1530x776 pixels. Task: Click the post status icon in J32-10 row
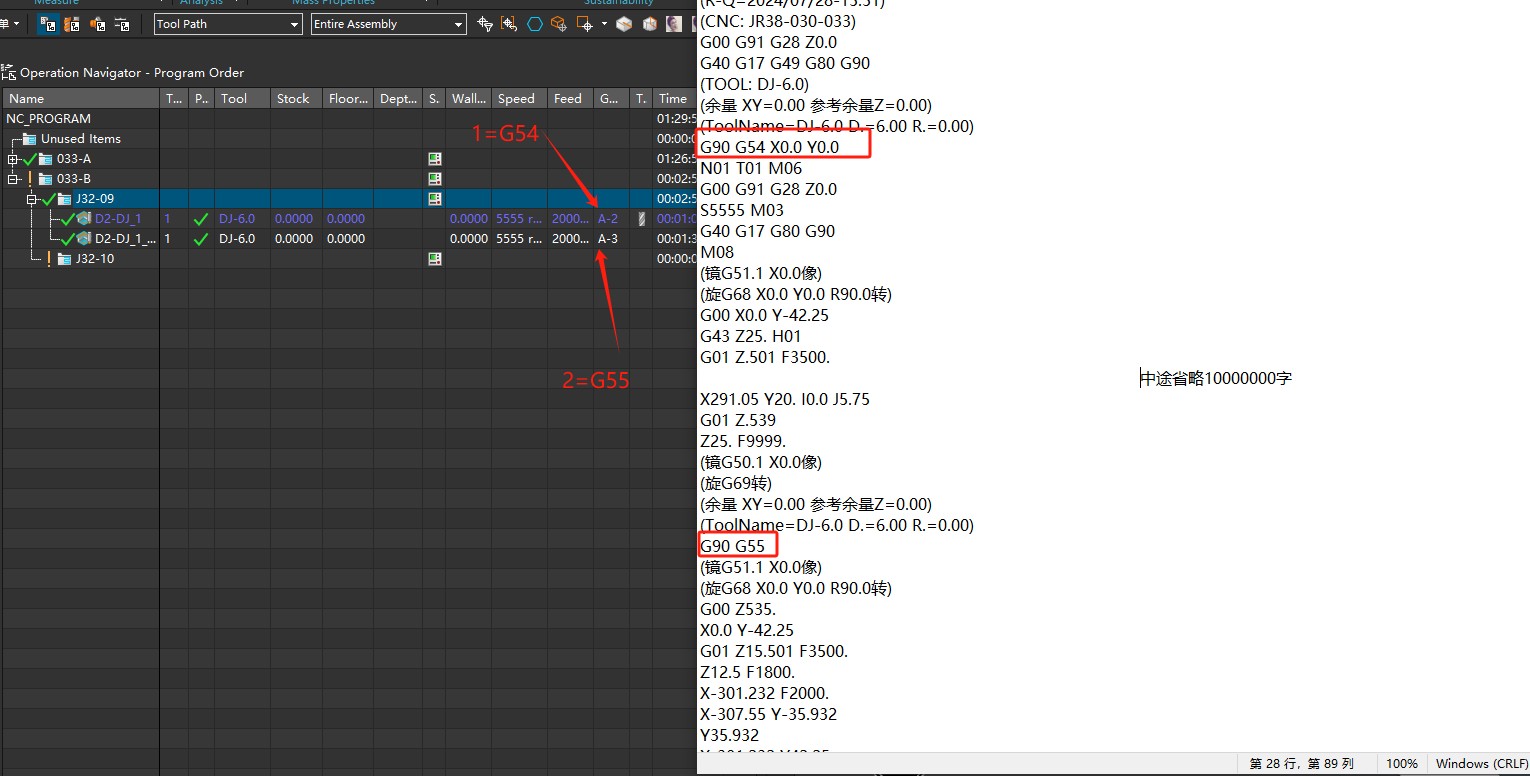tap(434, 259)
